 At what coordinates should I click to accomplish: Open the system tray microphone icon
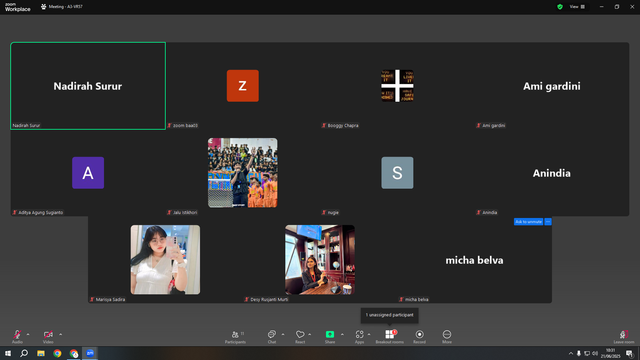pos(578,353)
